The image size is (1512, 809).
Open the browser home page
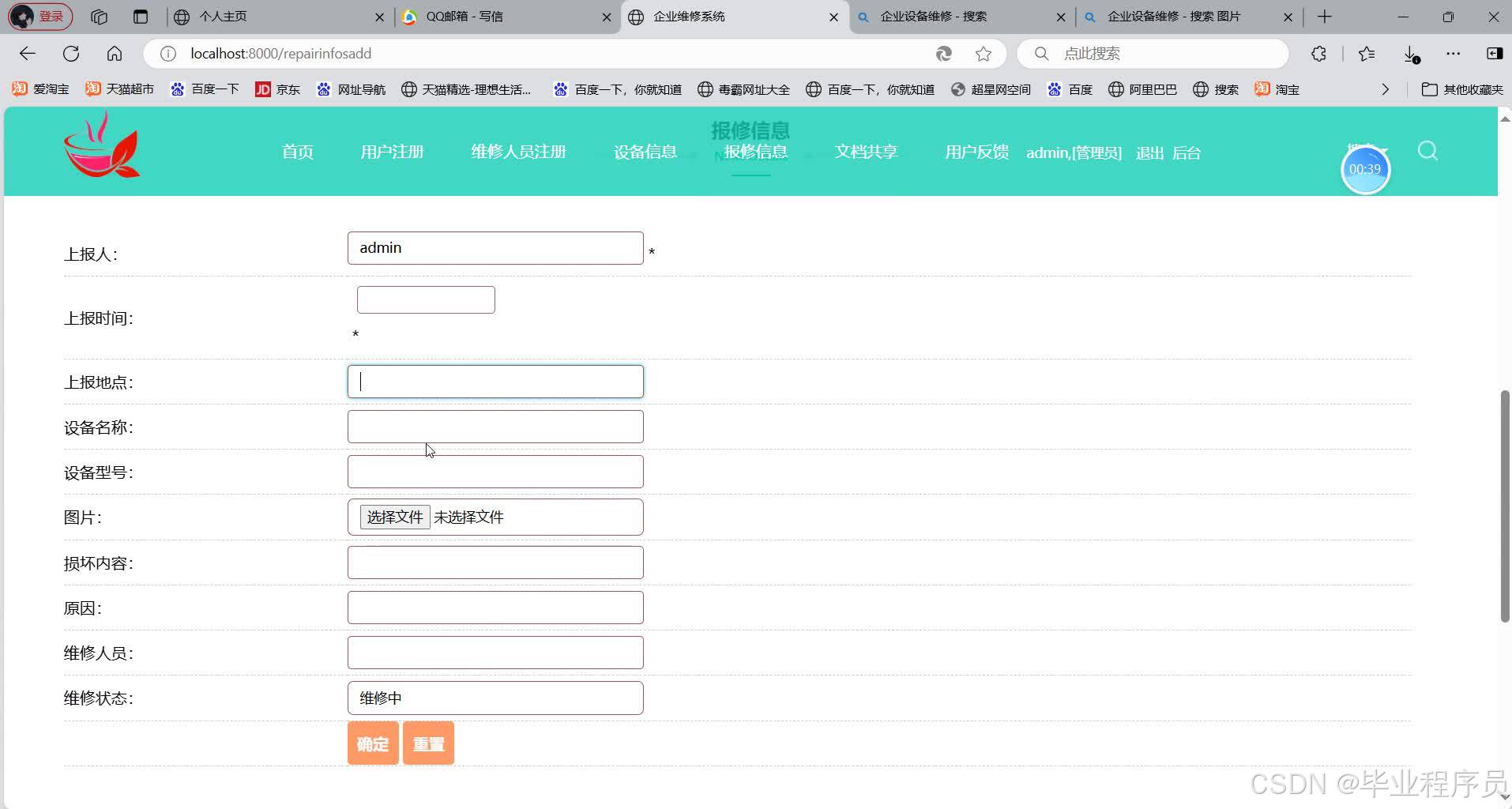115,54
